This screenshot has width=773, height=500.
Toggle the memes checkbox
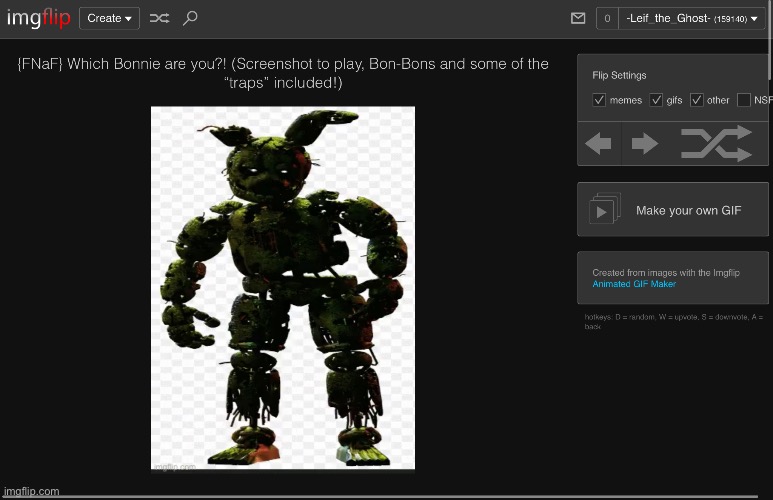[599, 100]
